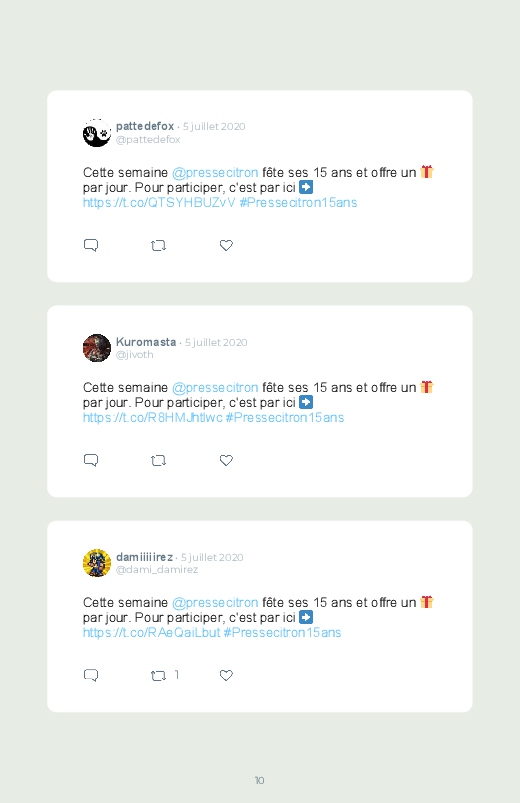Click reply icon on Kuromasta's tweet
The height and width of the screenshot is (803, 520).
(x=91, y=460)
